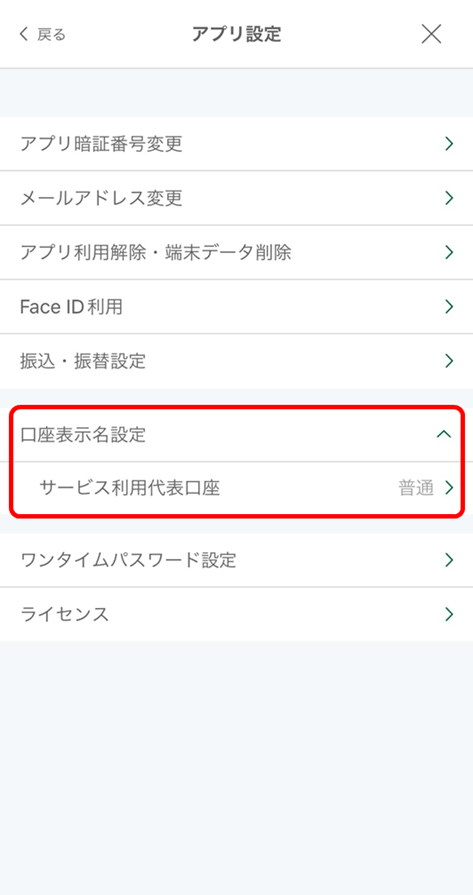Screen dimensions: 473x895
Task: Click chevron beside メールアドレス変更
Action: 449,198
